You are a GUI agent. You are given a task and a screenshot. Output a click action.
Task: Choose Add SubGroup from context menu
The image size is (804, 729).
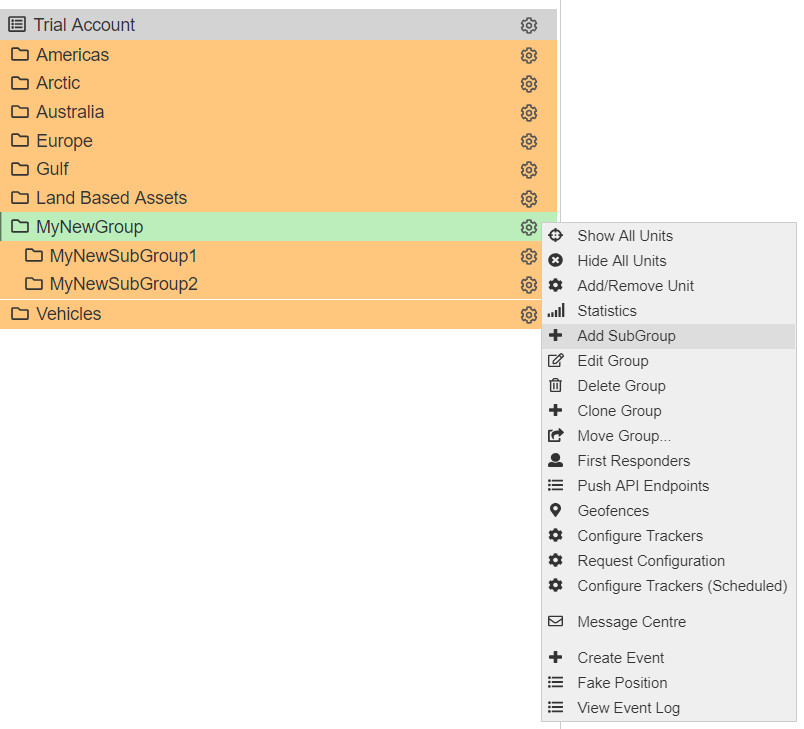pos(669,336)
